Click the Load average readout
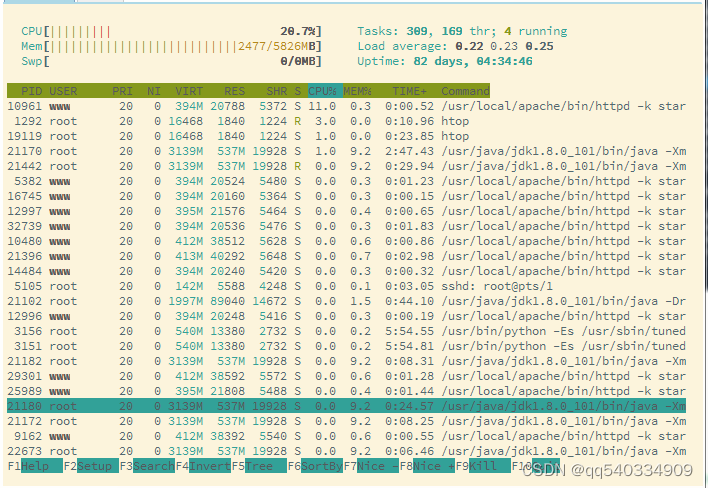Image resolution: width=708 pixels, height=488 pixels. click(x=455, y=46)
